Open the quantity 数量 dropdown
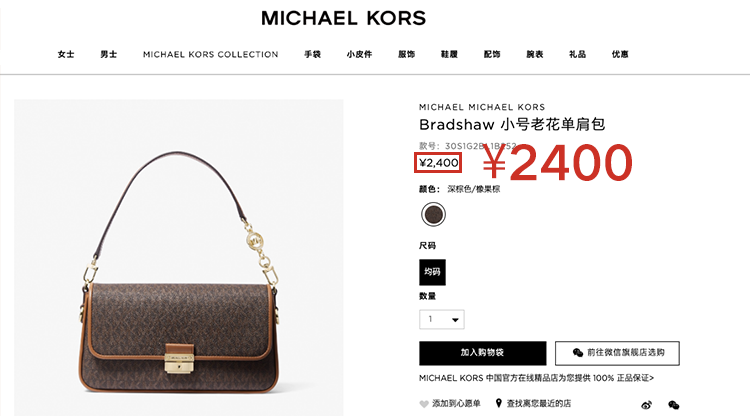This screenshot has height=416, width=750. (x=441, y=319)
